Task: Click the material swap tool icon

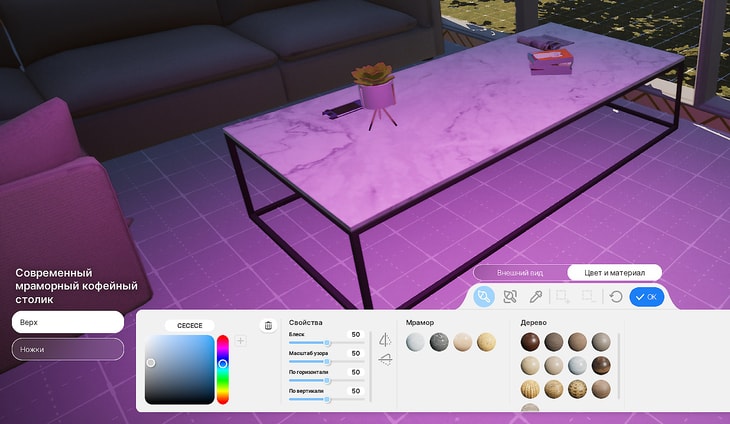Action: [510, 297]
